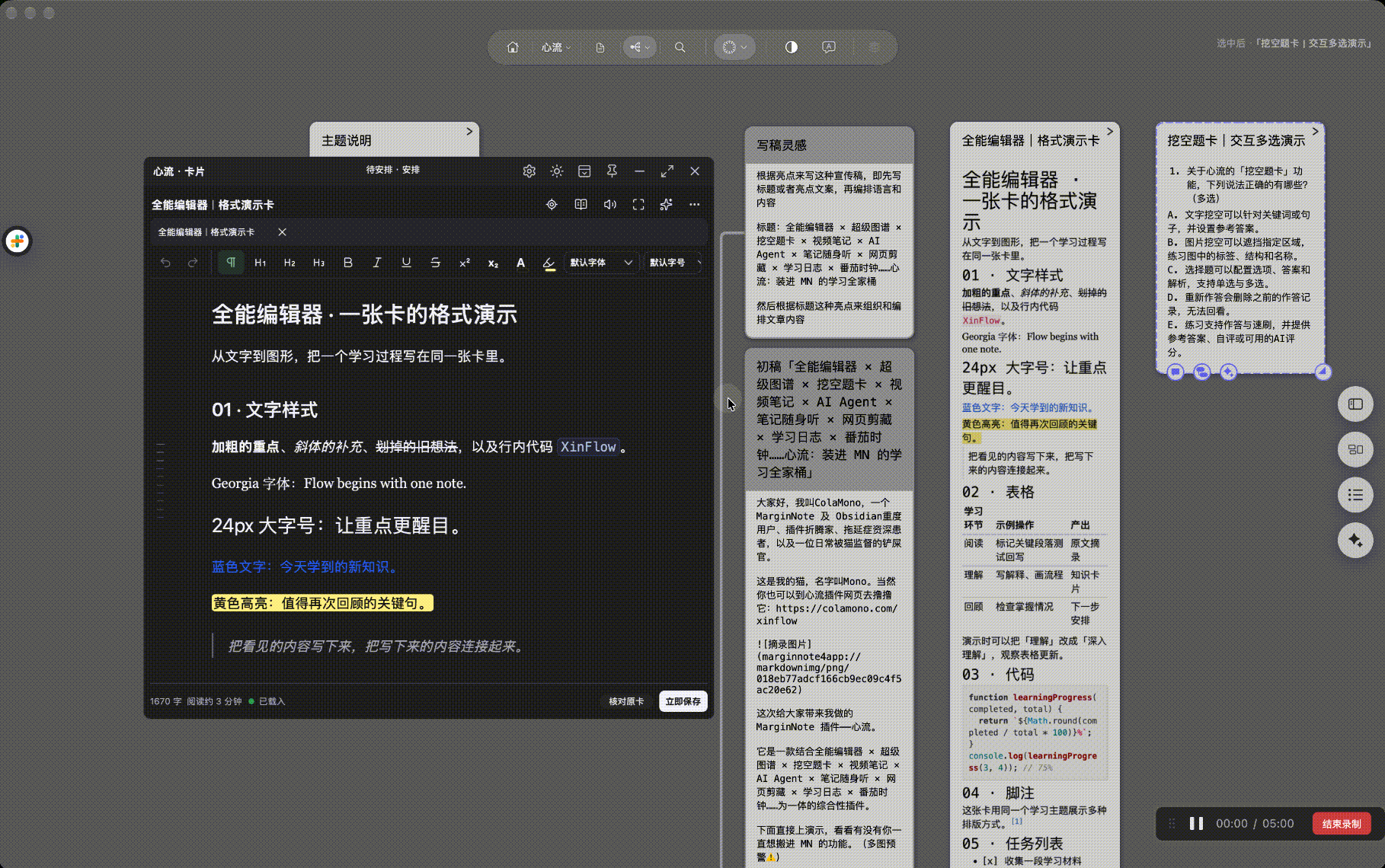The image size is (1385, 868).
Task: Open the 默认字号 font size dropdown
Action: [x=673, y=263]
